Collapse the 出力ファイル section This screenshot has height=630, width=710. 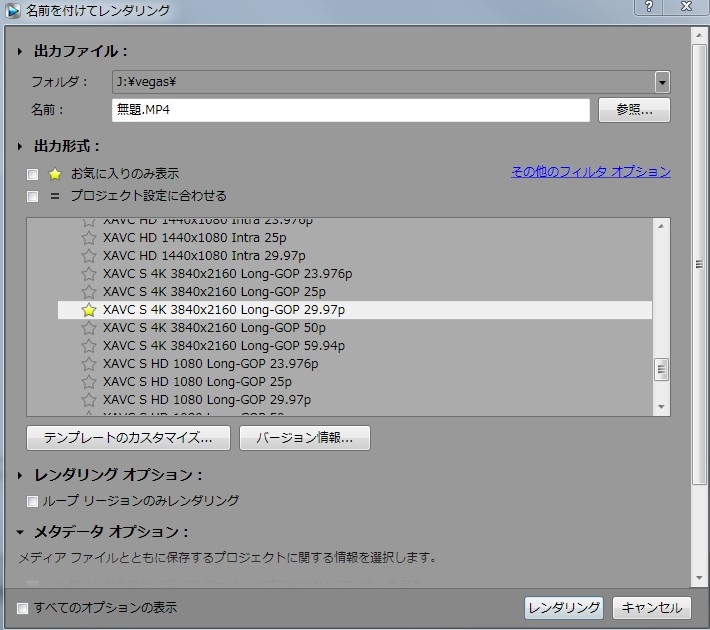pyautogui.click(x=19, y=52)
